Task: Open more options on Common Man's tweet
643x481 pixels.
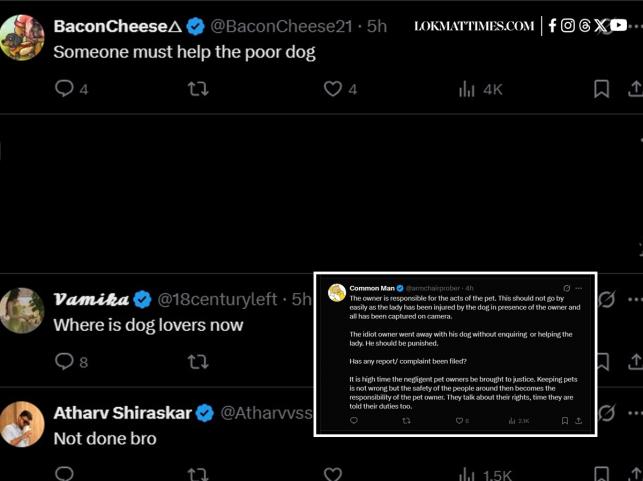Action: (x=579, y=288)
